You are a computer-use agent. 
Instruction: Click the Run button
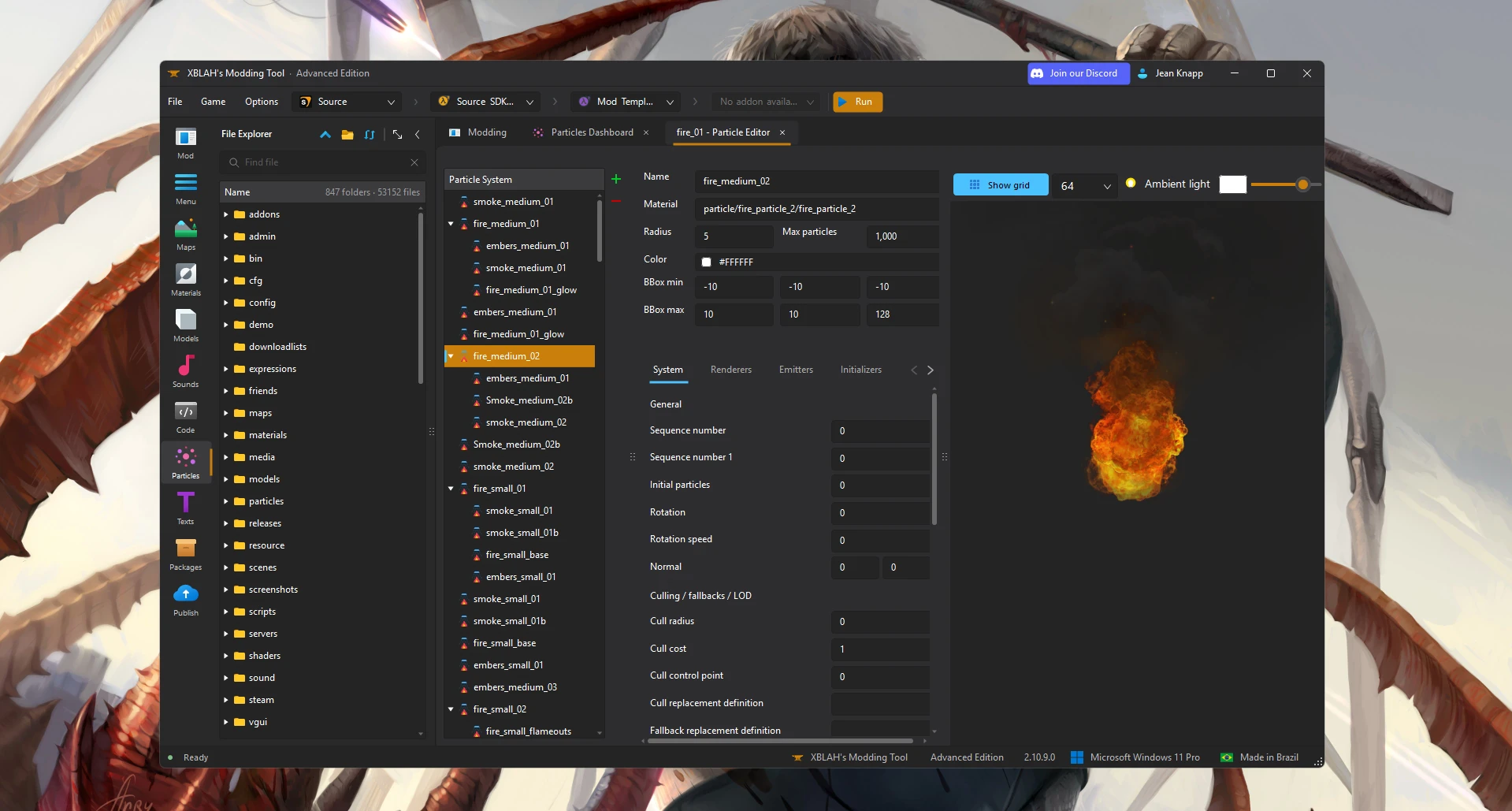click(x=857, y=102)
